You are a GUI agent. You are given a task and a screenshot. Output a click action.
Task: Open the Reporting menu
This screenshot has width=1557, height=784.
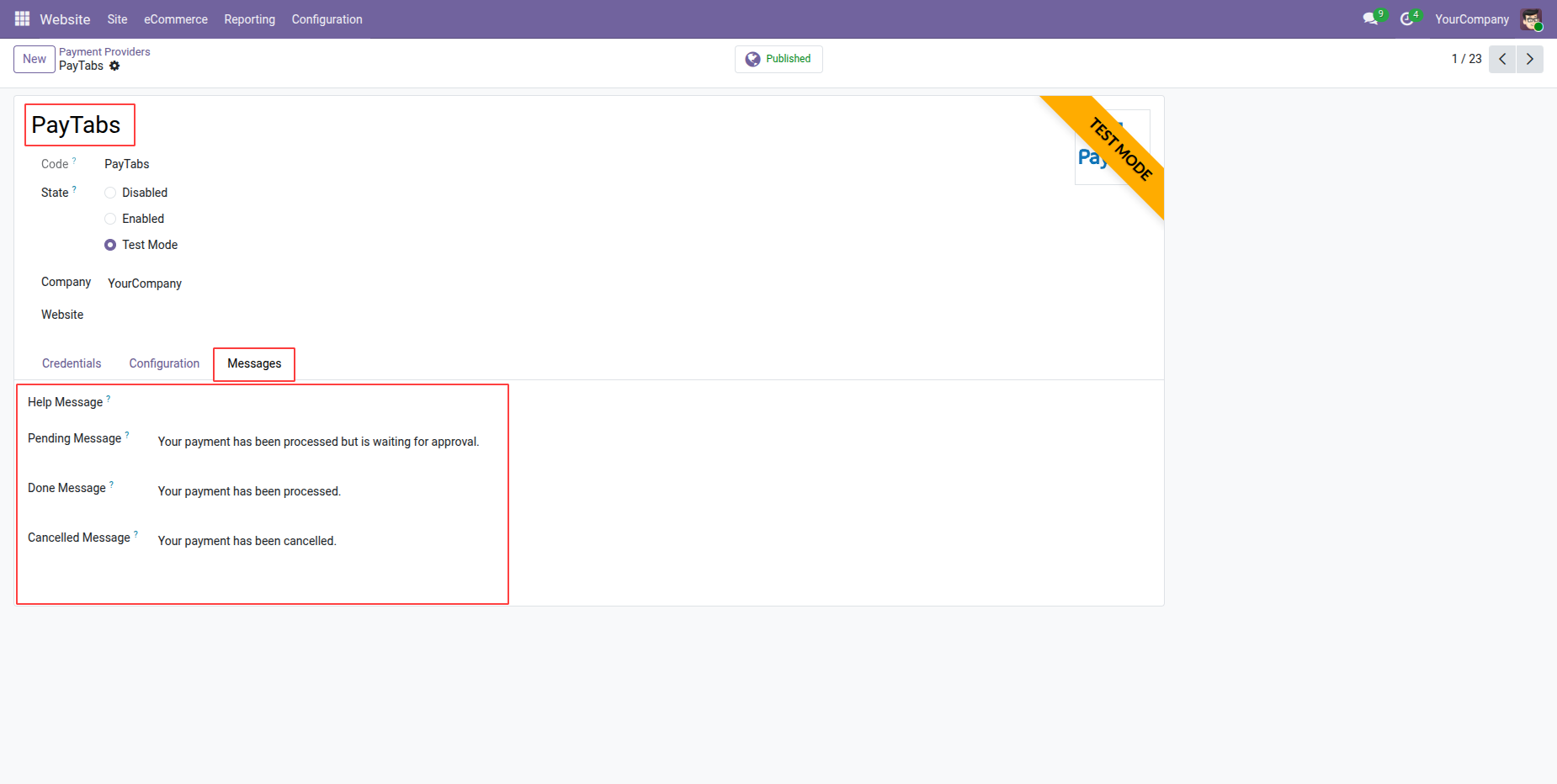coord(249,19)
